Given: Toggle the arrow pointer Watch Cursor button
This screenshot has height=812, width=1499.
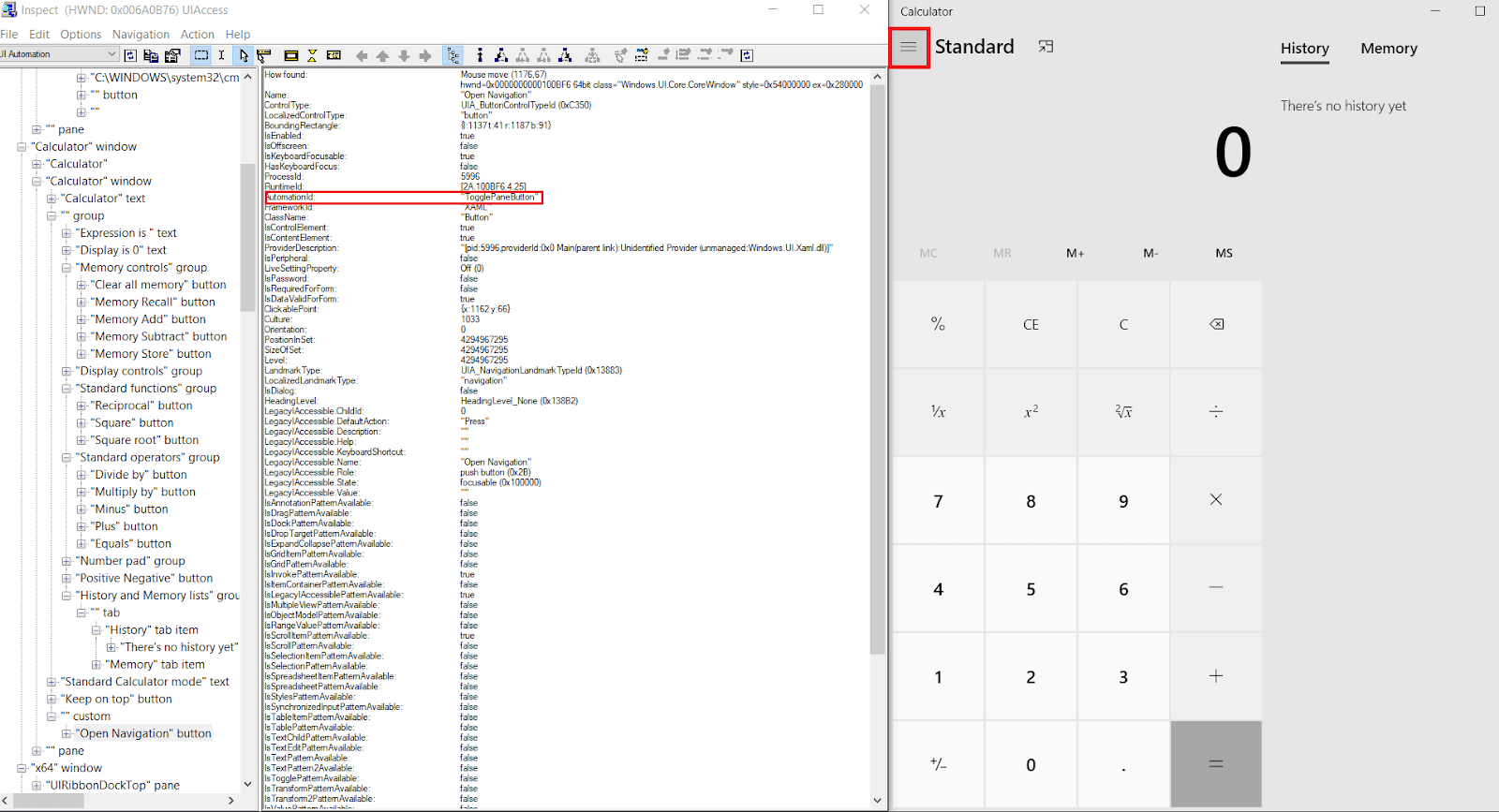Looking at the screenshot, I should tap(244, 55).
